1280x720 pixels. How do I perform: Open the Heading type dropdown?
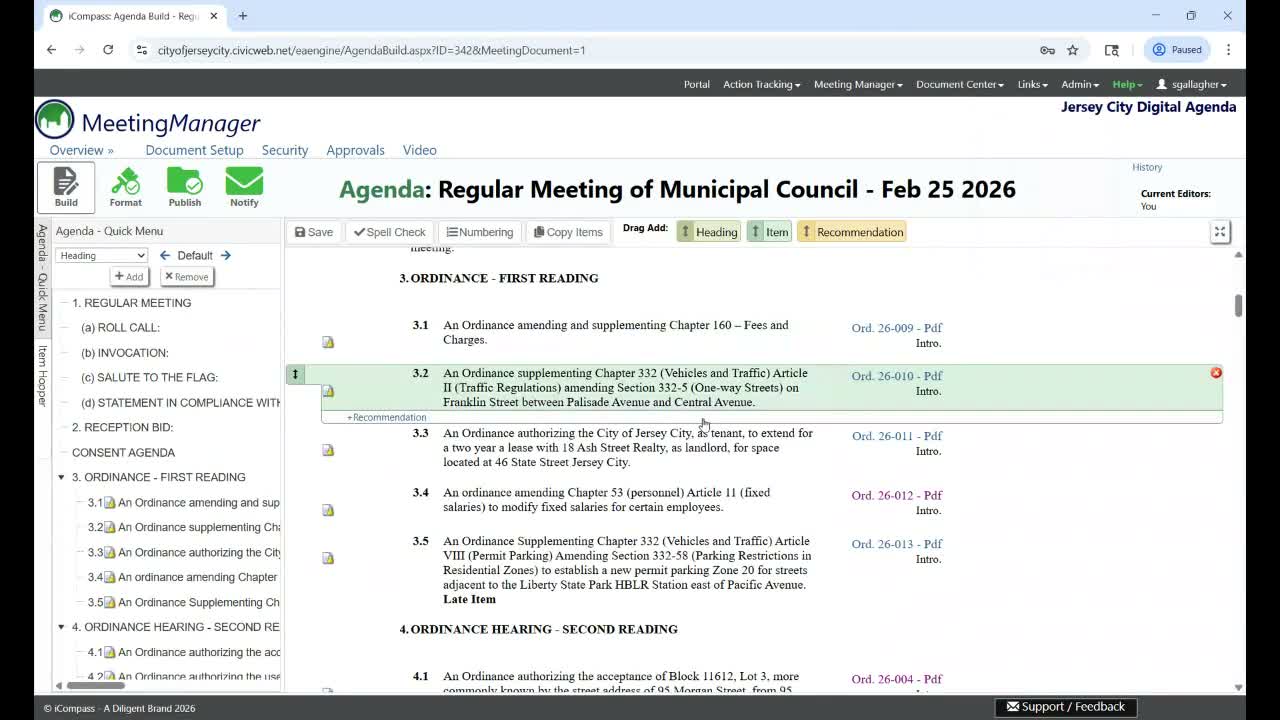102,256
